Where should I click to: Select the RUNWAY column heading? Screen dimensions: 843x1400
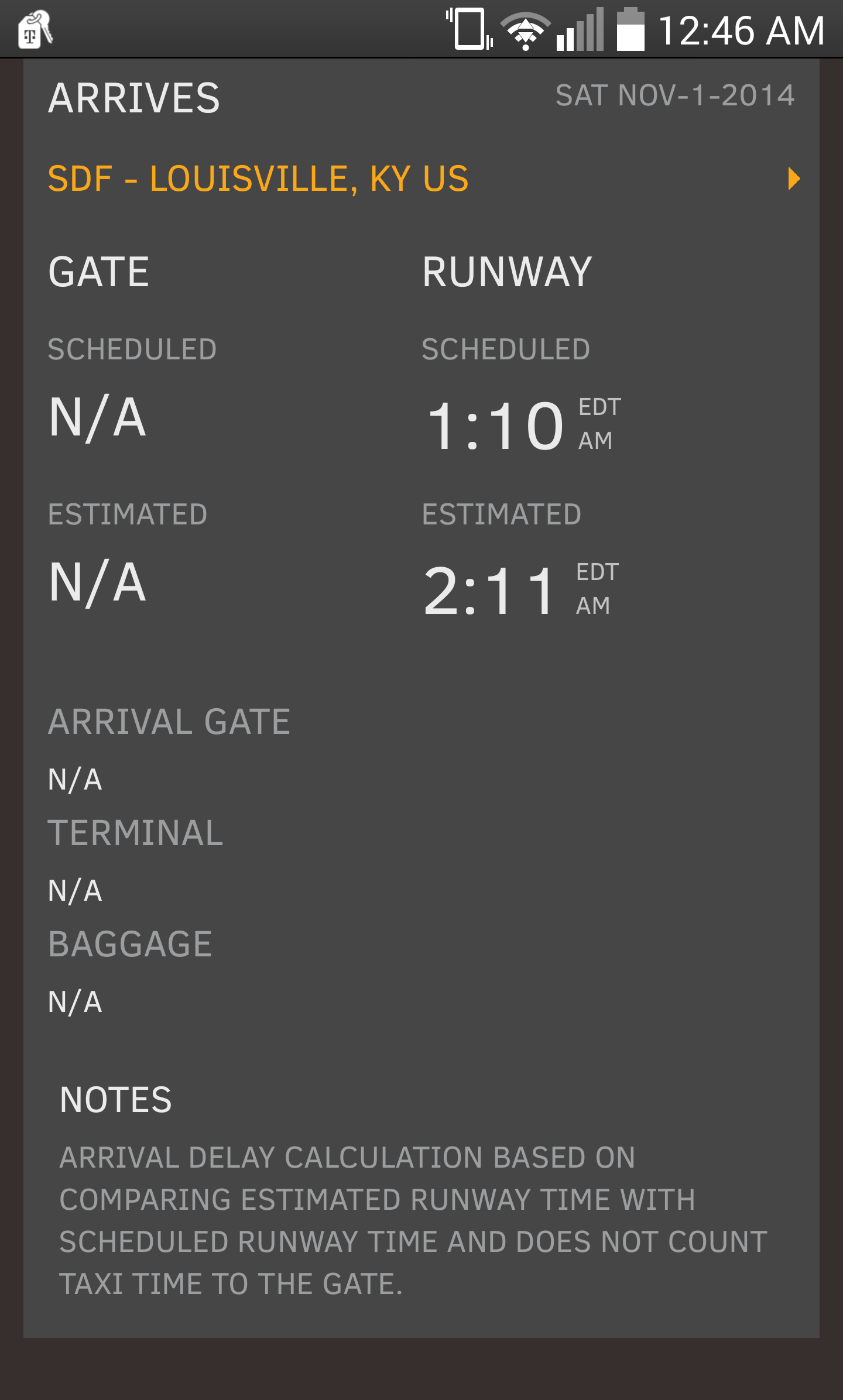[x=507, y=272]
